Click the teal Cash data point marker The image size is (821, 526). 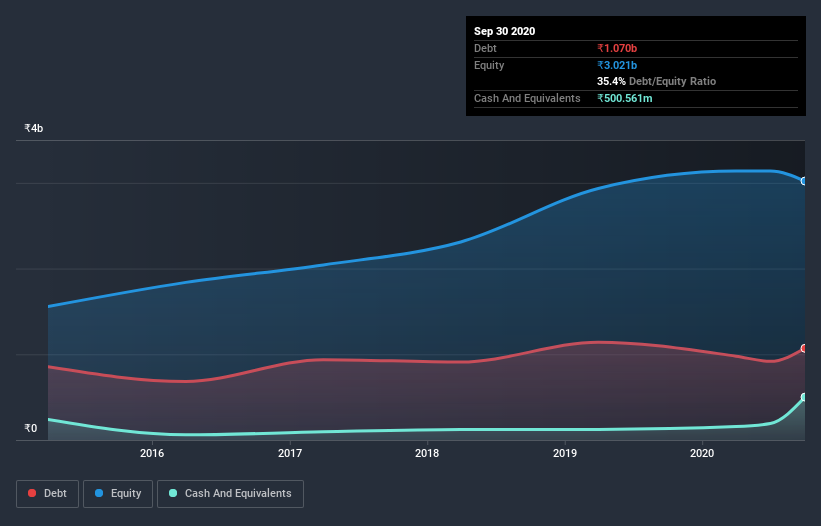click(804, 397)
